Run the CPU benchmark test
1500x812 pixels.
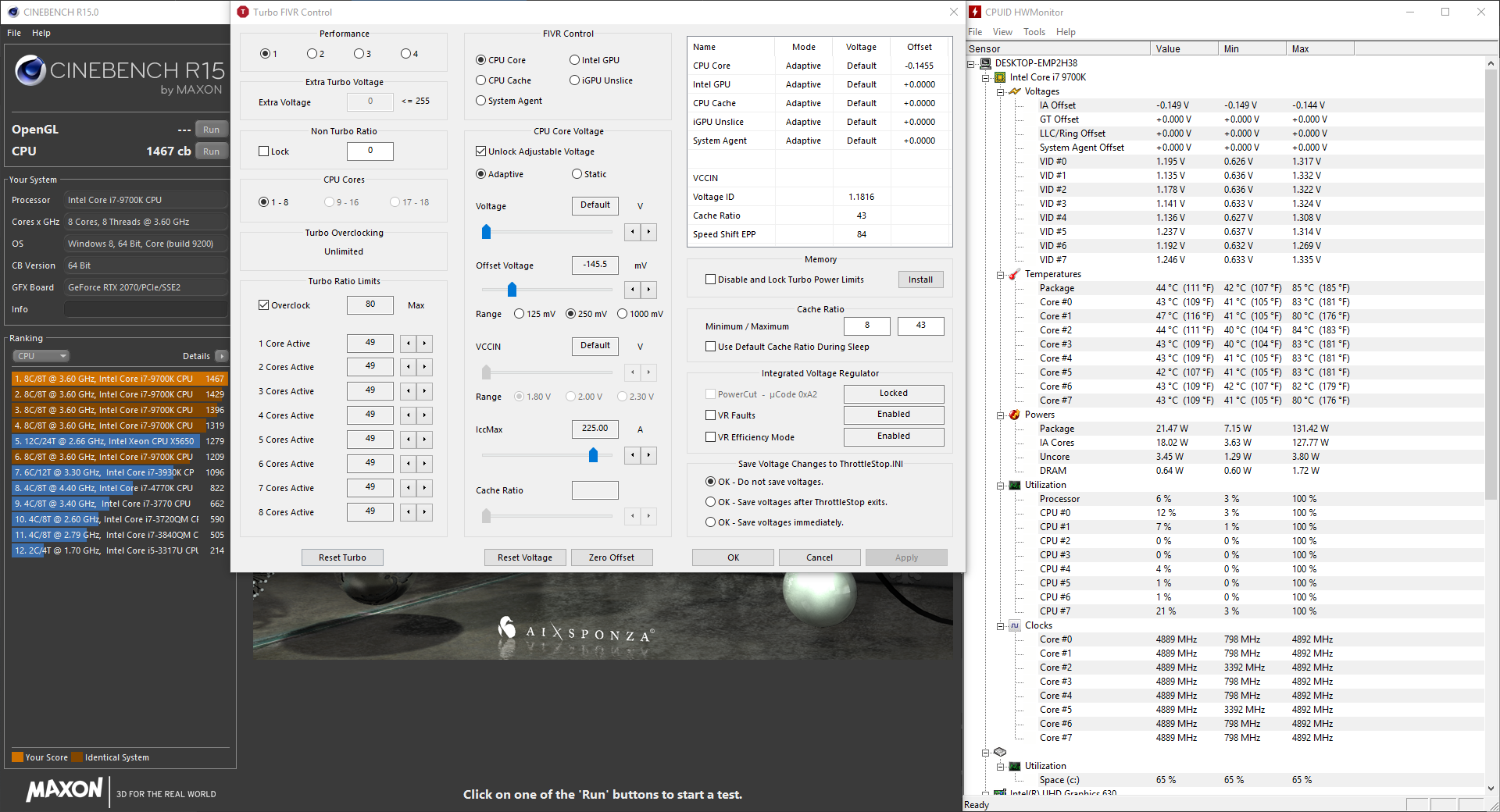(x=211, y=151)
